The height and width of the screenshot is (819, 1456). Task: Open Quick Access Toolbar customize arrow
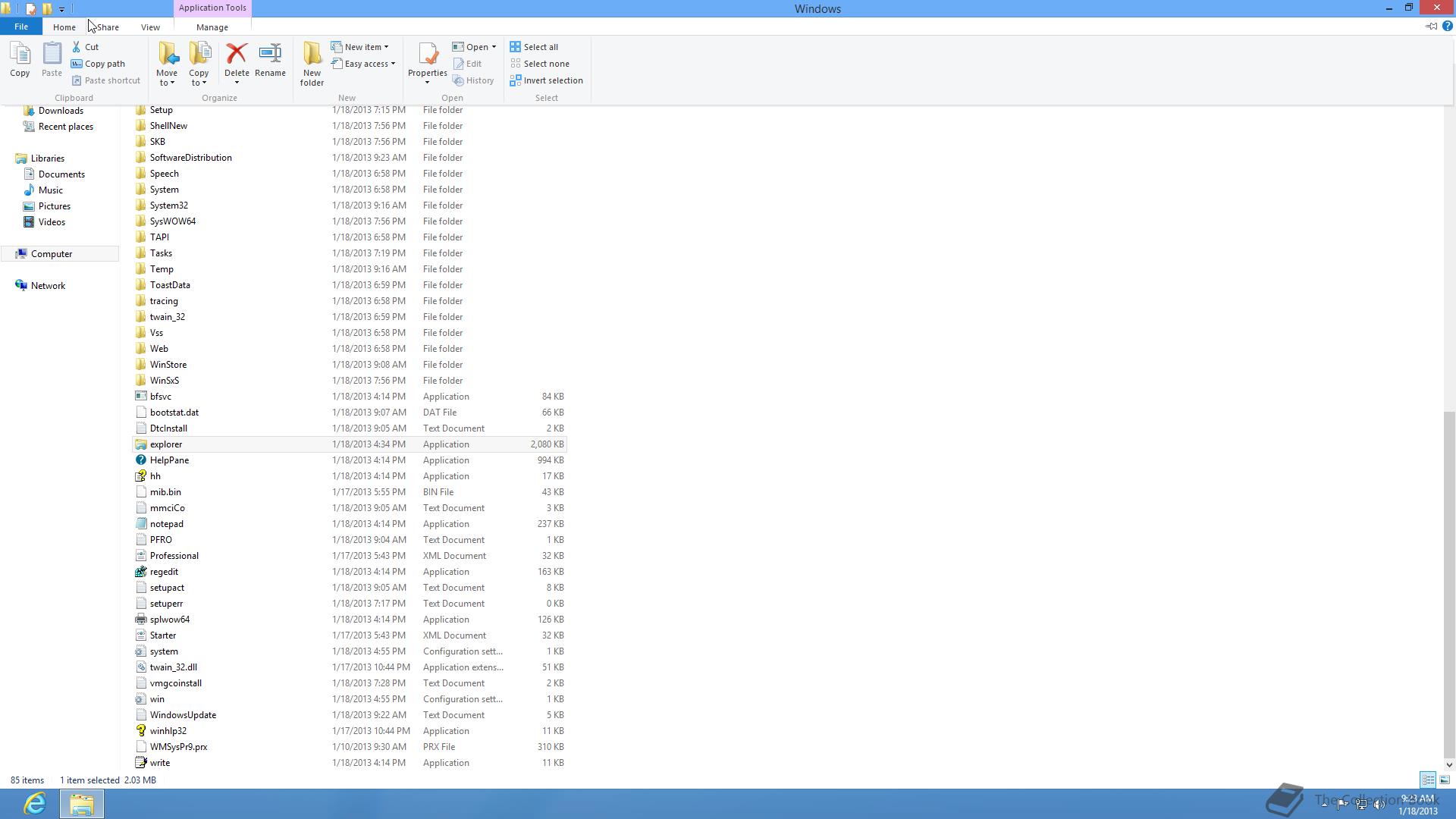tap(62, 9)
